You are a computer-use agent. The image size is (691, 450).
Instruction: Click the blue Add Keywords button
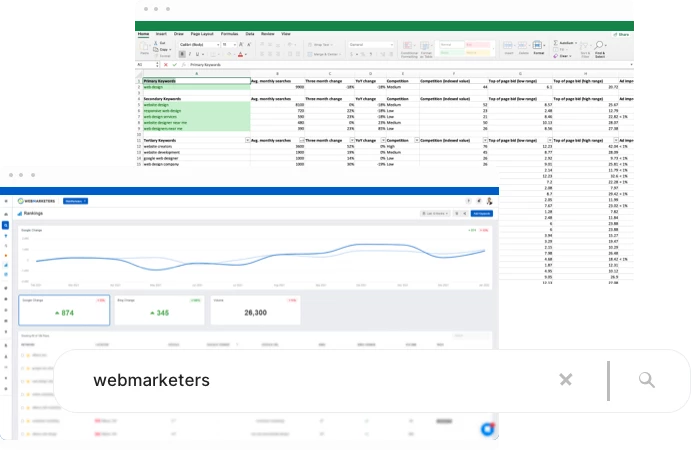tap(482, 213)
